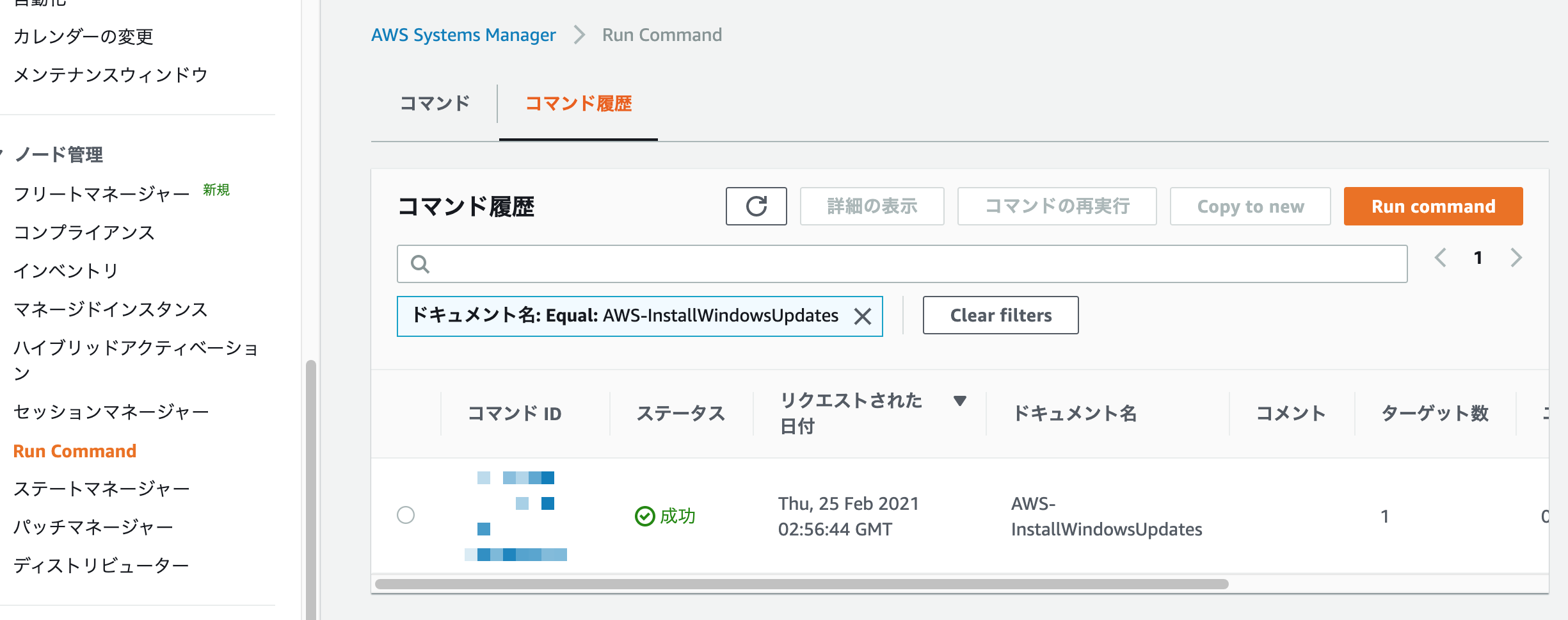Viewport: 1568px width, 620px height.
Task: Click the 詳細の表示 button
Action: pyautogui.click(x=872, y=206)
